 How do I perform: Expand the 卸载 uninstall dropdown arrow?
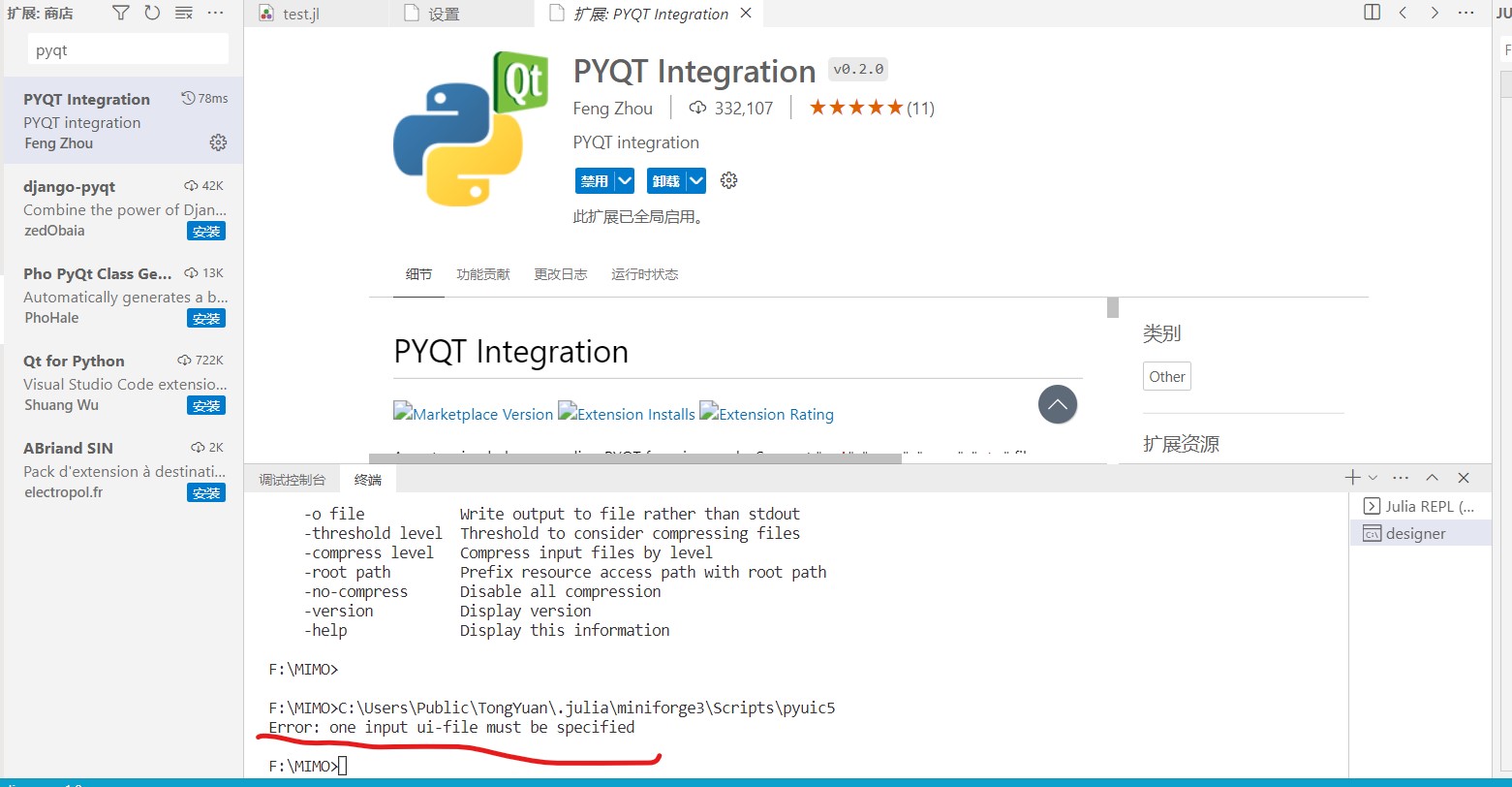click(696, 180)
